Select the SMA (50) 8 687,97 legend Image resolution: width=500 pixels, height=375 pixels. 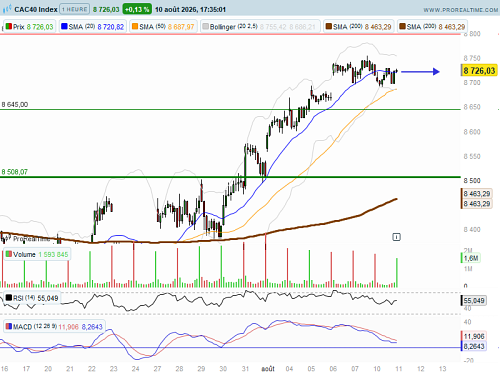pyautogui.click(x=163, y=27)
